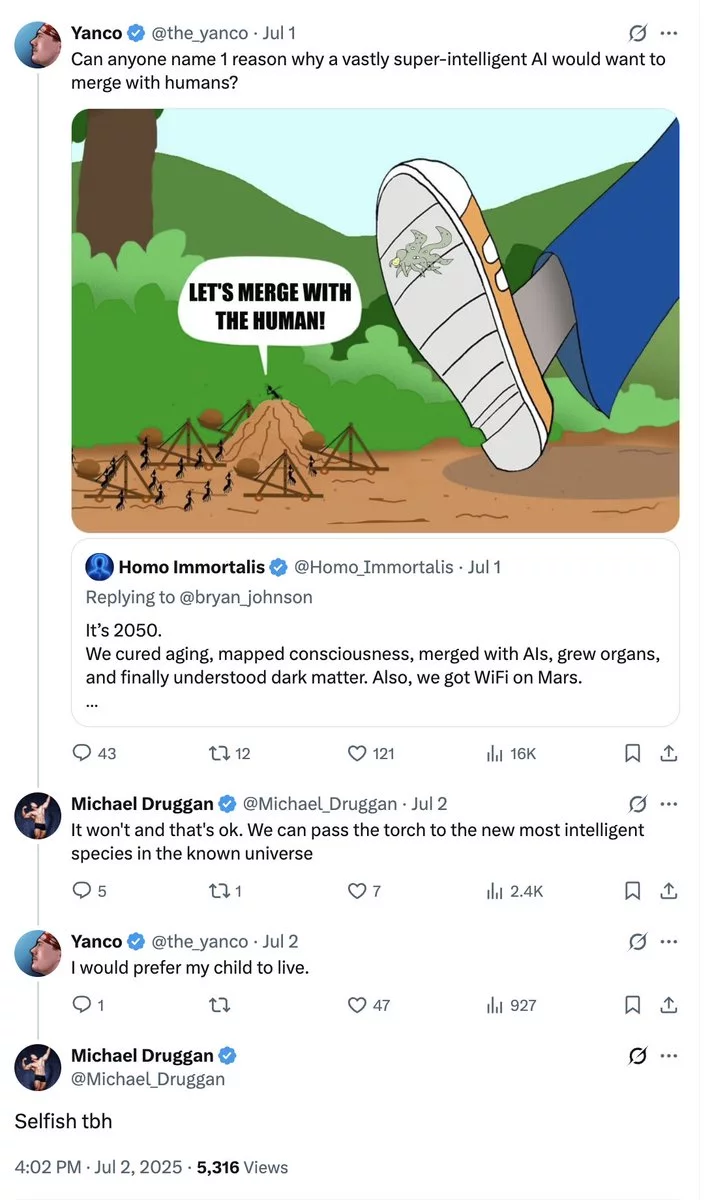Bookmark Michael Druggan's torch reply
725x1200 pixels.
tap(632, 890)
